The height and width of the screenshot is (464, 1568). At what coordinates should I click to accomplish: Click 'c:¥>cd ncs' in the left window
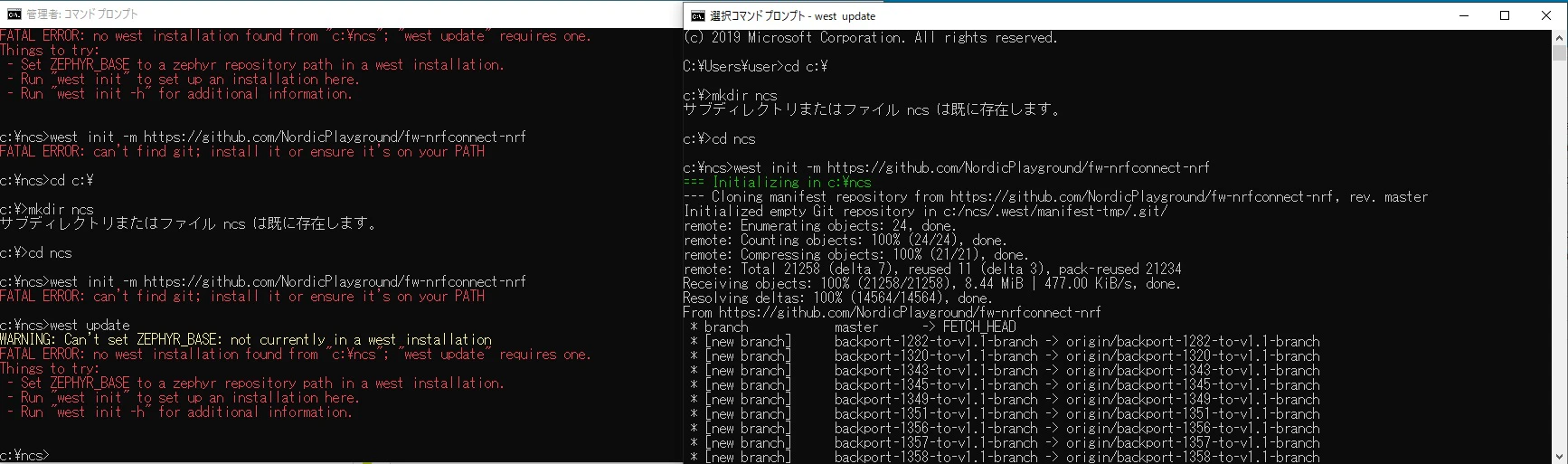pos(36,252)
